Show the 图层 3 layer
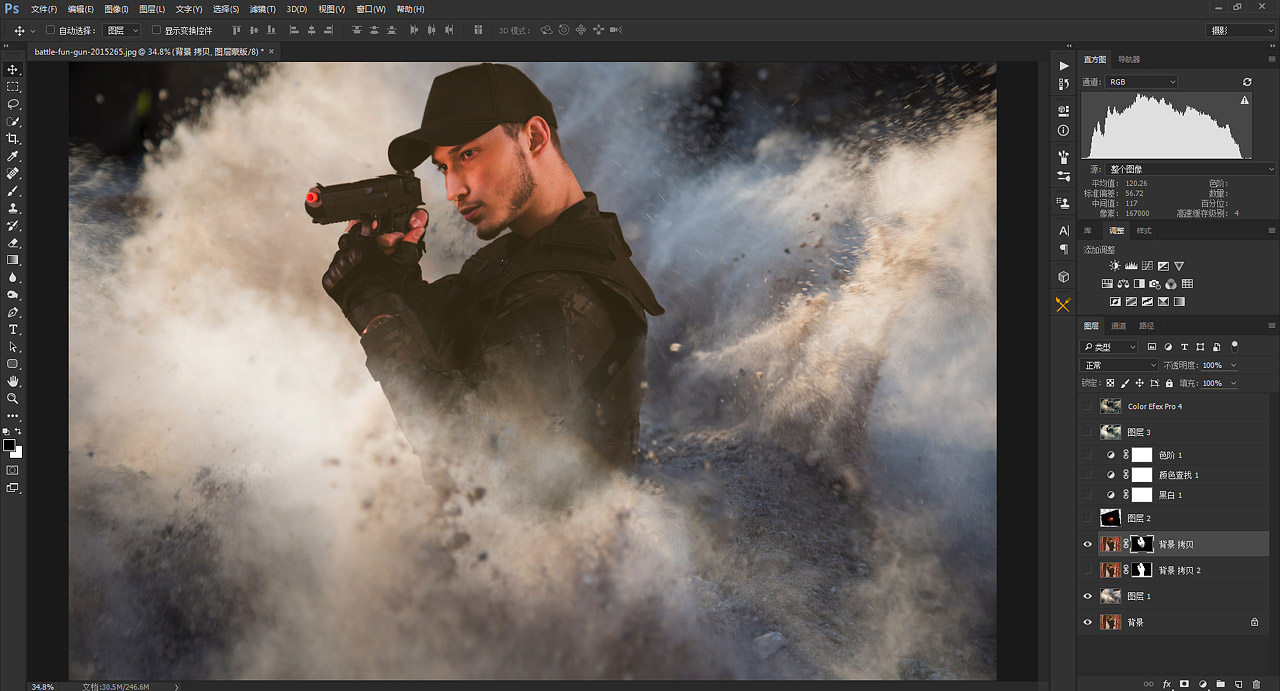Viewport: 1280px width, 691px height. [1088, 432]
